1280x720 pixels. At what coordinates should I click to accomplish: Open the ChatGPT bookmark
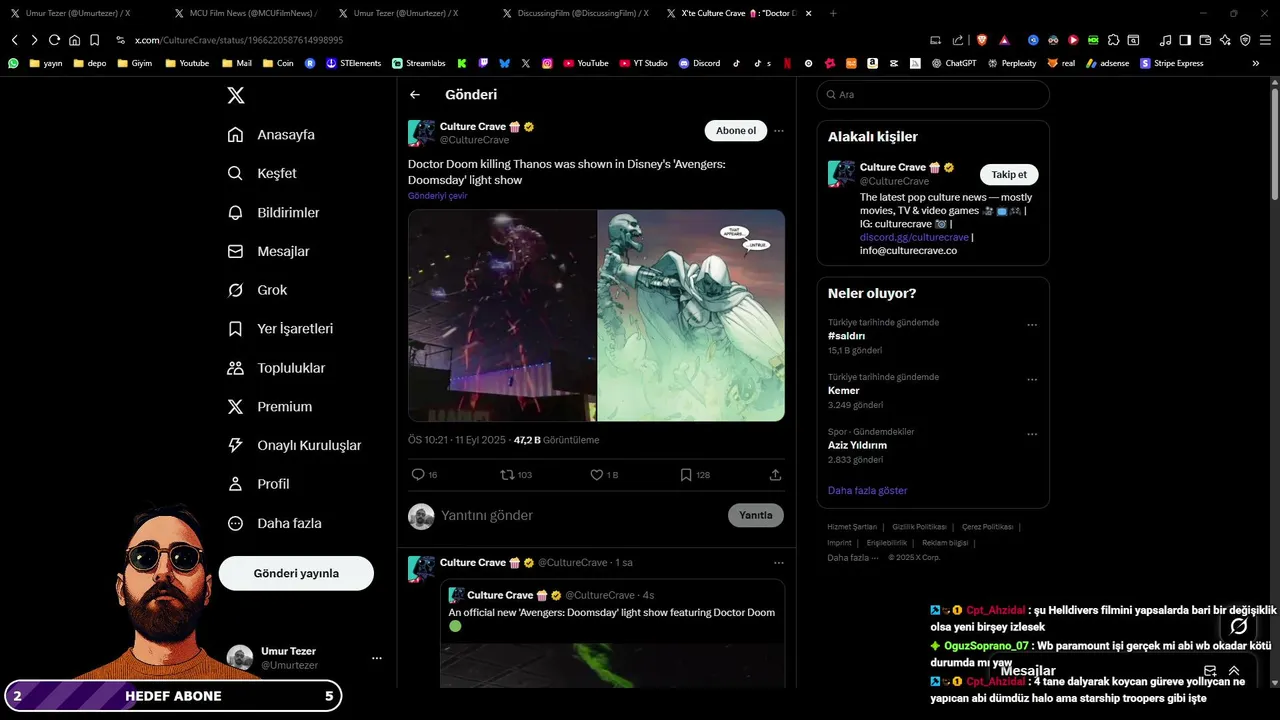click(x=953, y=63)
